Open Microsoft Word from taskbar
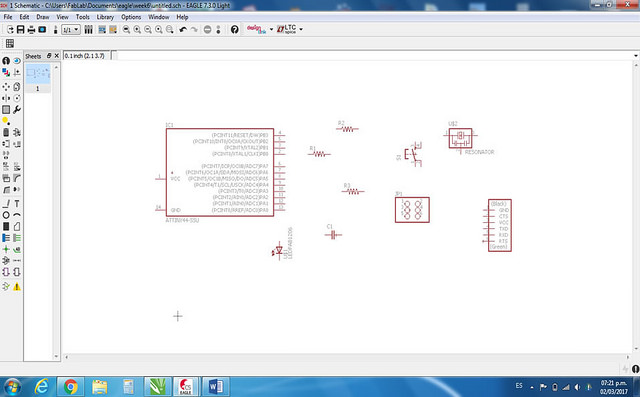640x397 pixels. (x=216, y=386)
